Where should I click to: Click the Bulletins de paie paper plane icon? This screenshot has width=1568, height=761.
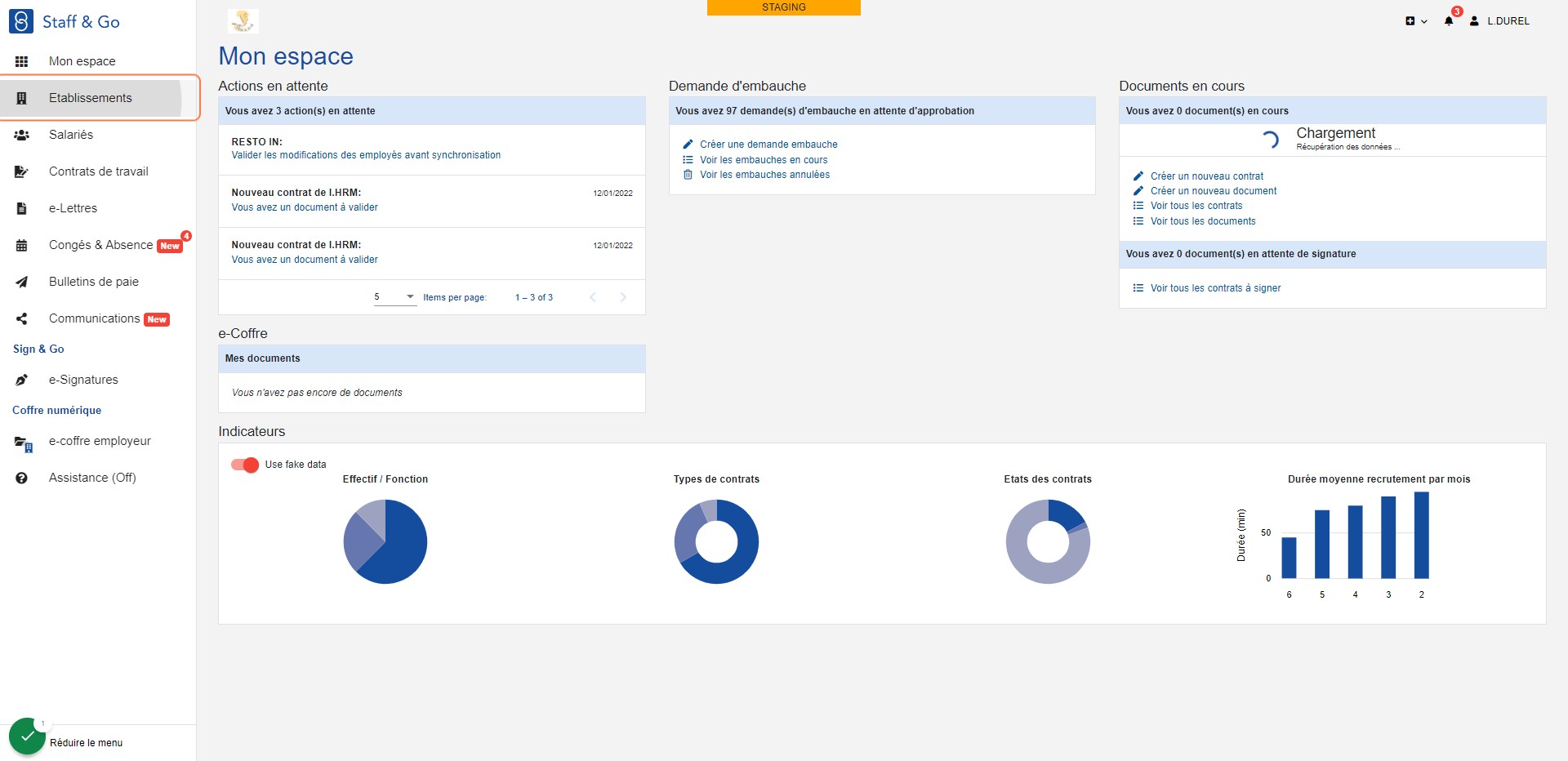coord(22,282)
